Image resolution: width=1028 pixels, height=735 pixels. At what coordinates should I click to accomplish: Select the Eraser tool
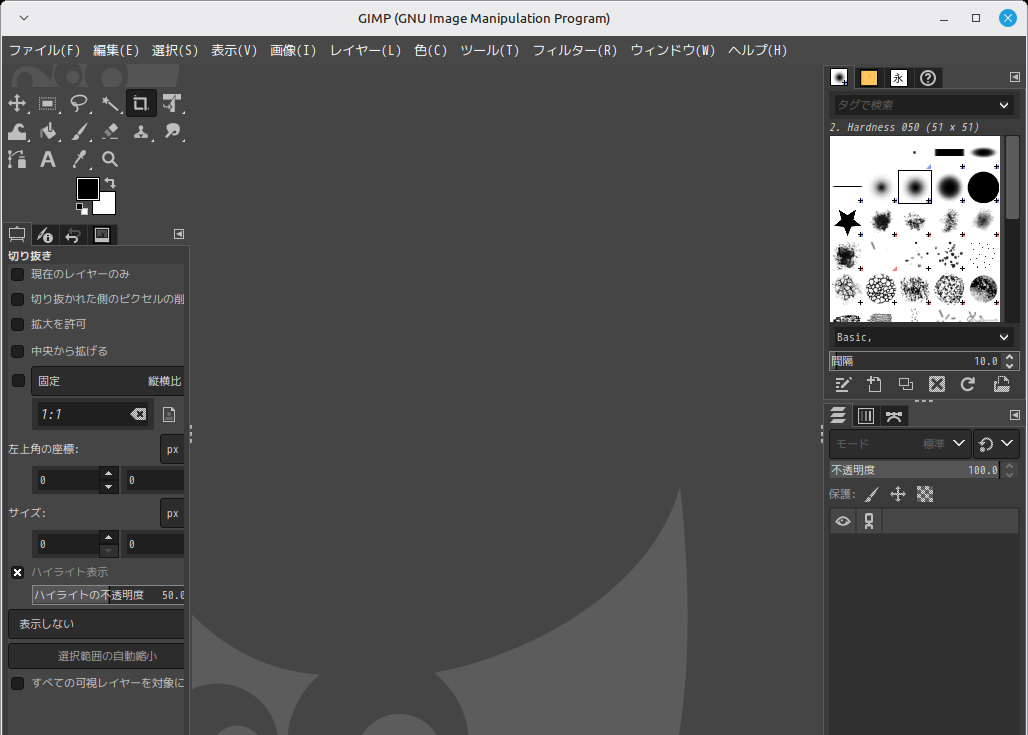tap(110, 131)
